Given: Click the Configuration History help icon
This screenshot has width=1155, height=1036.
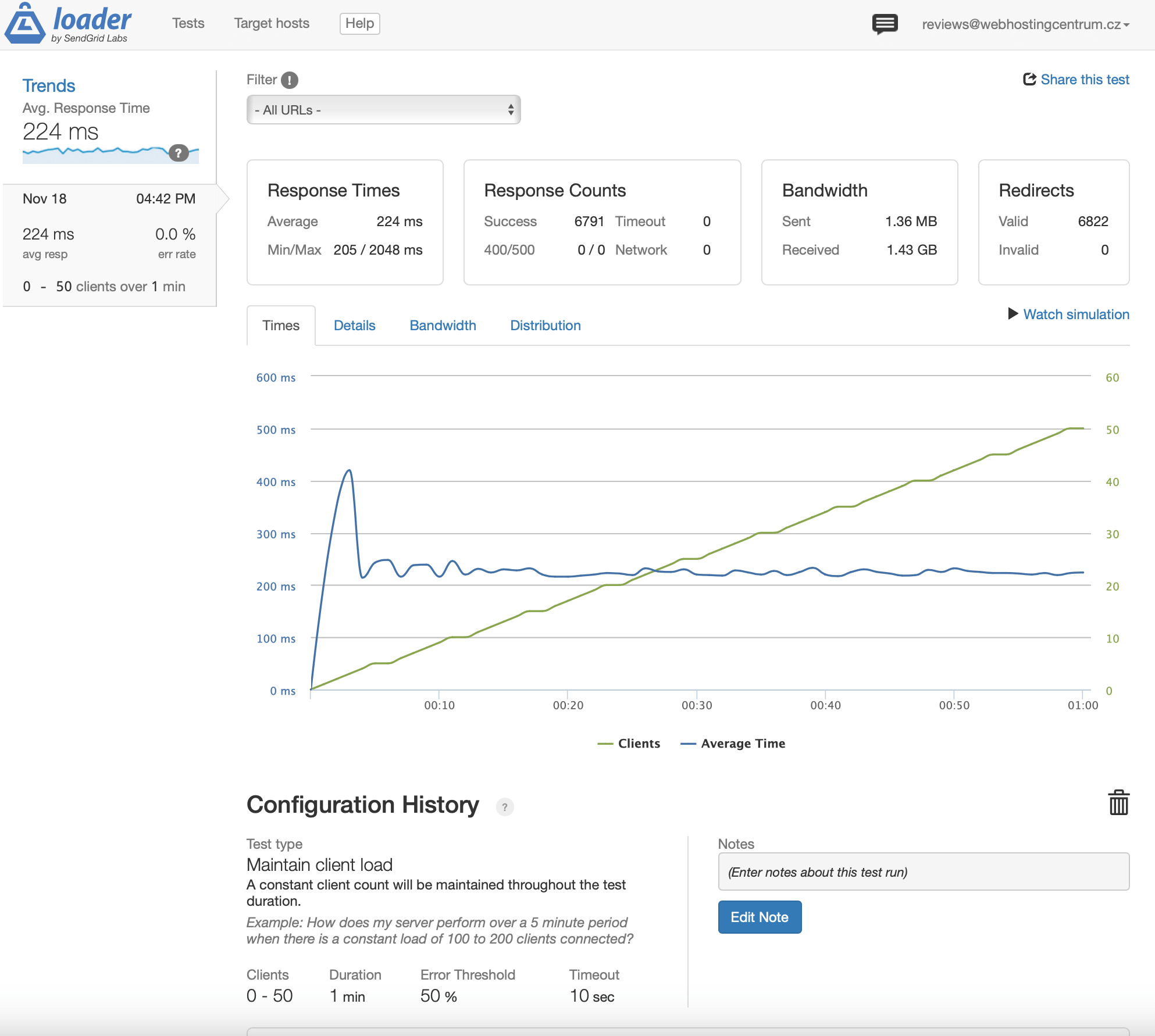Looking at the screenshot, I should click(x=504, y=807).
